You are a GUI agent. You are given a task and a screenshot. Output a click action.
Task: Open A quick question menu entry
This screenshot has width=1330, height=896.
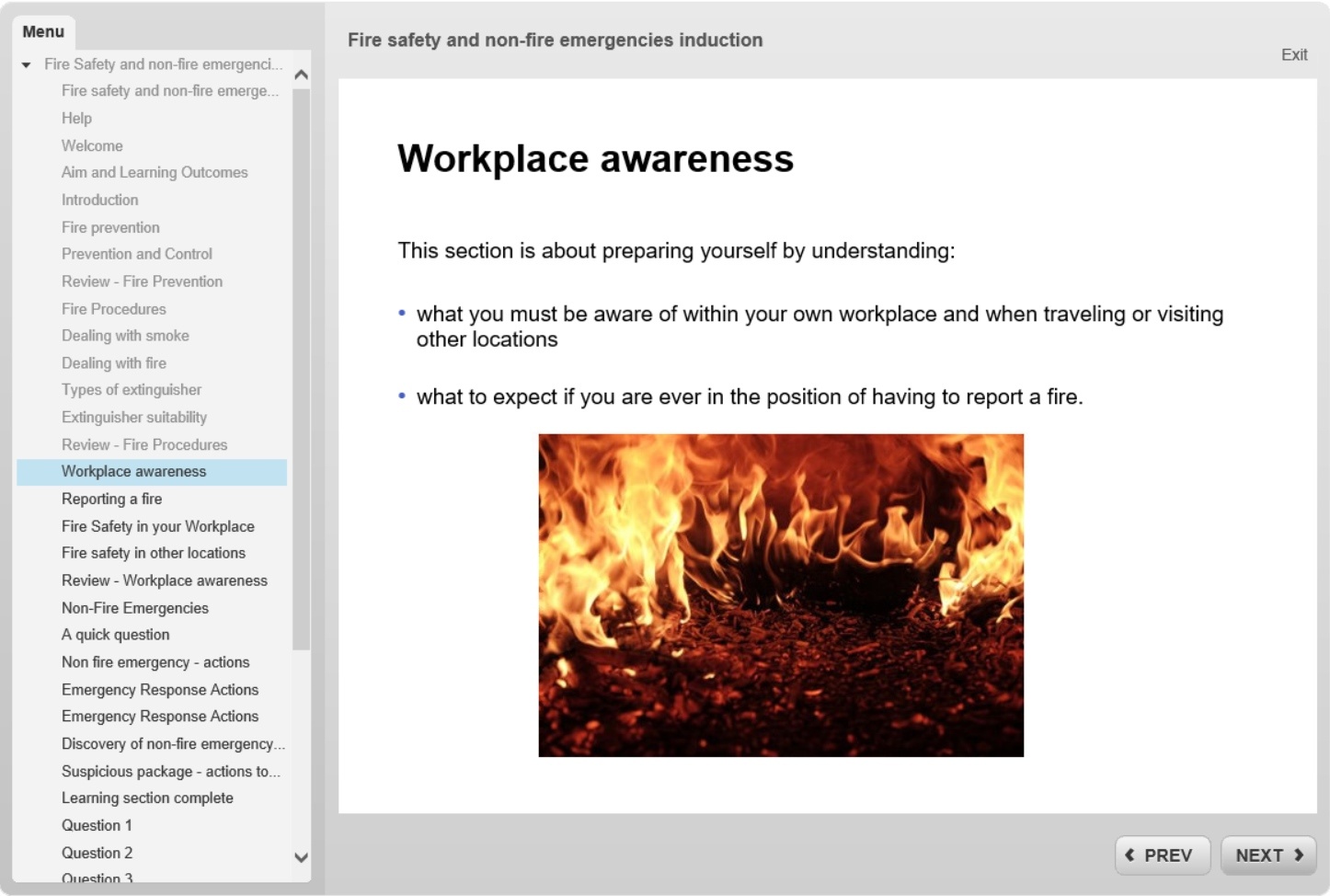(x=115, y=635)
